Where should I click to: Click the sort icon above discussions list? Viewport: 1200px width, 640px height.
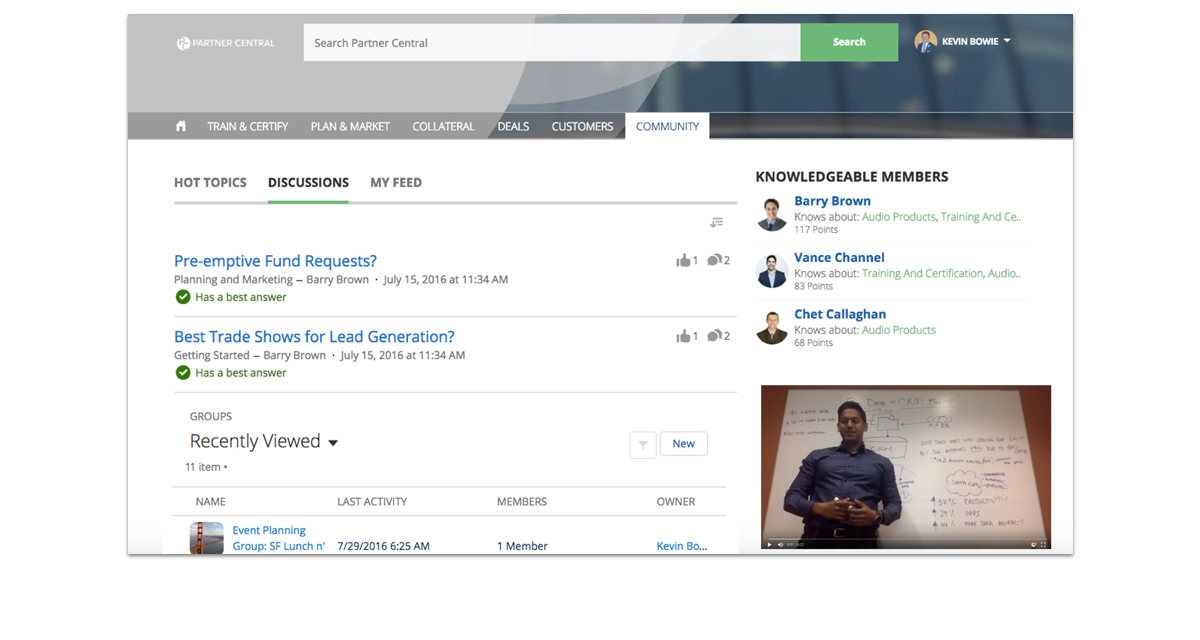click(716, 223)
